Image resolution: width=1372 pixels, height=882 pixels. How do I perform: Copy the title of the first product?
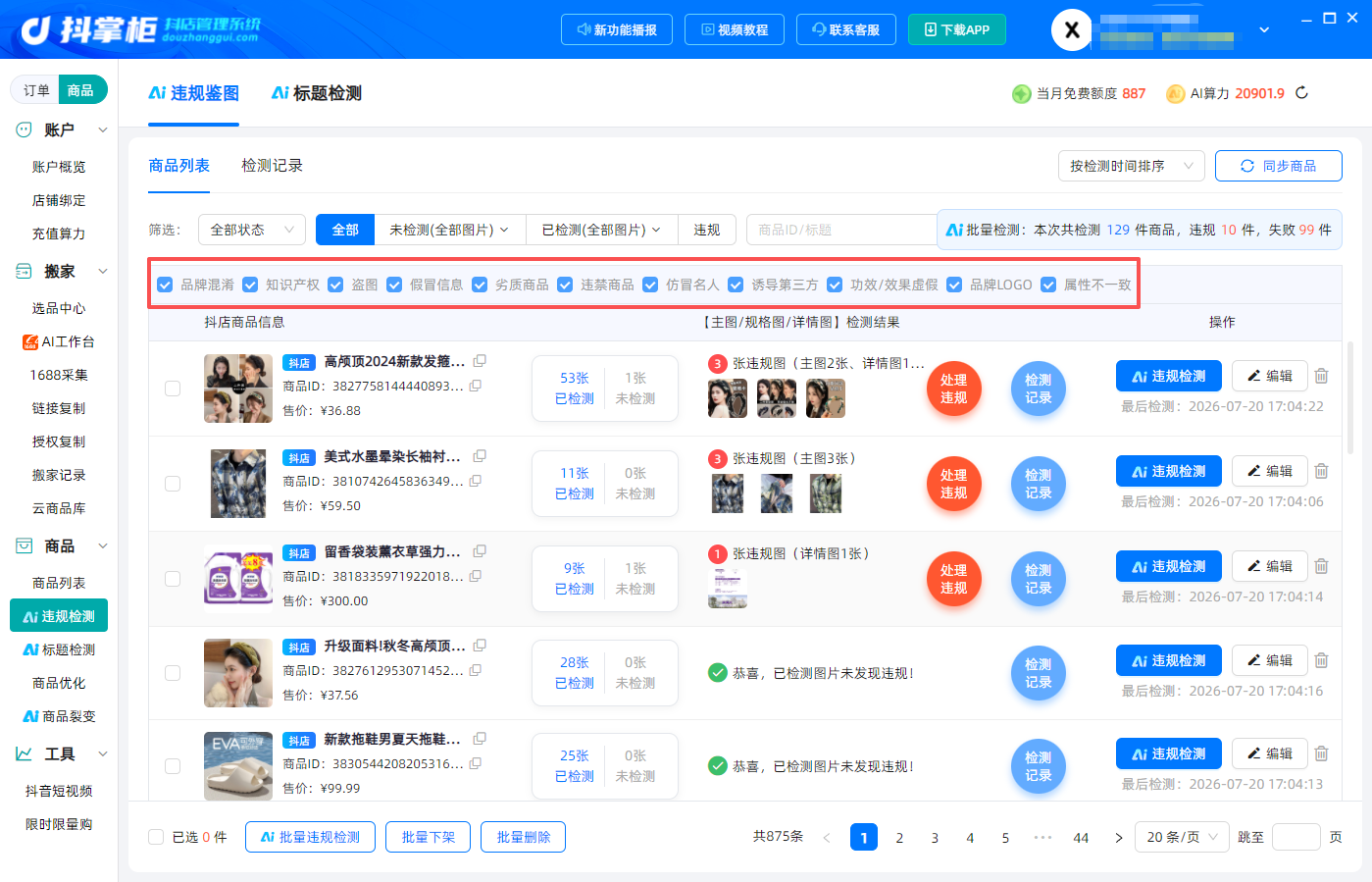(480, 361)
